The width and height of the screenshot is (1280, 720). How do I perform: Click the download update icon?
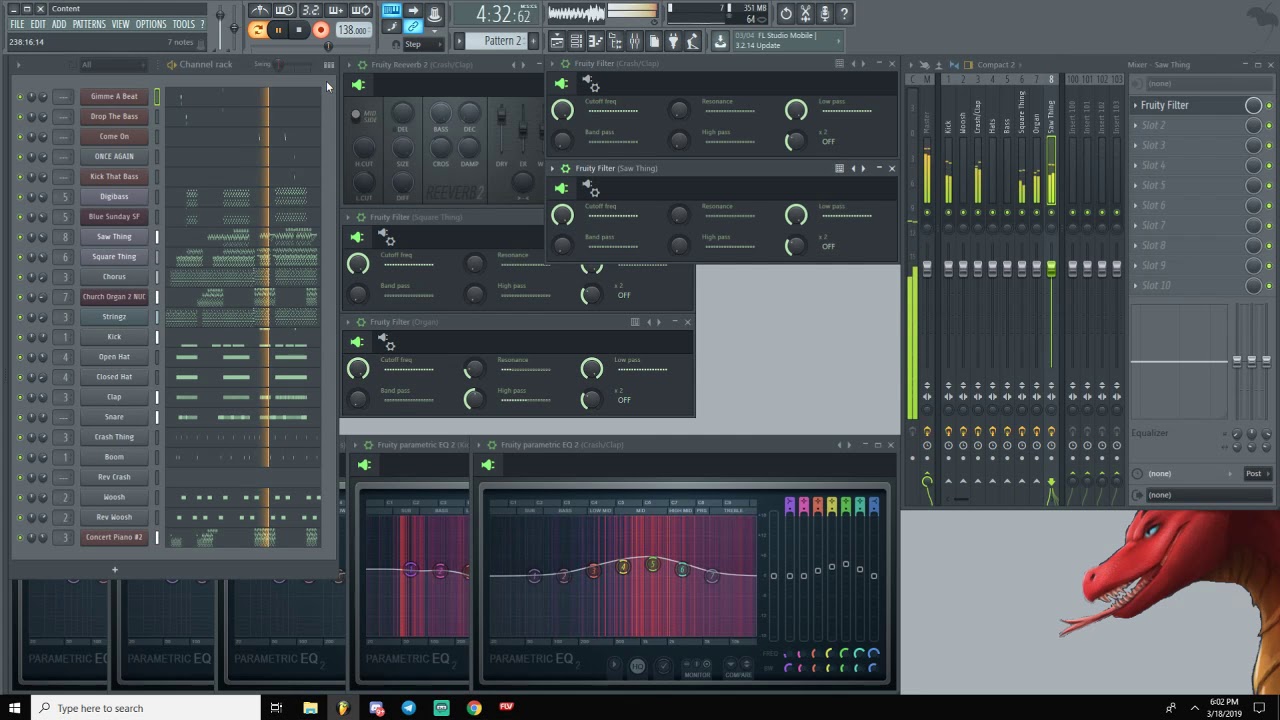tap(720, 41)
